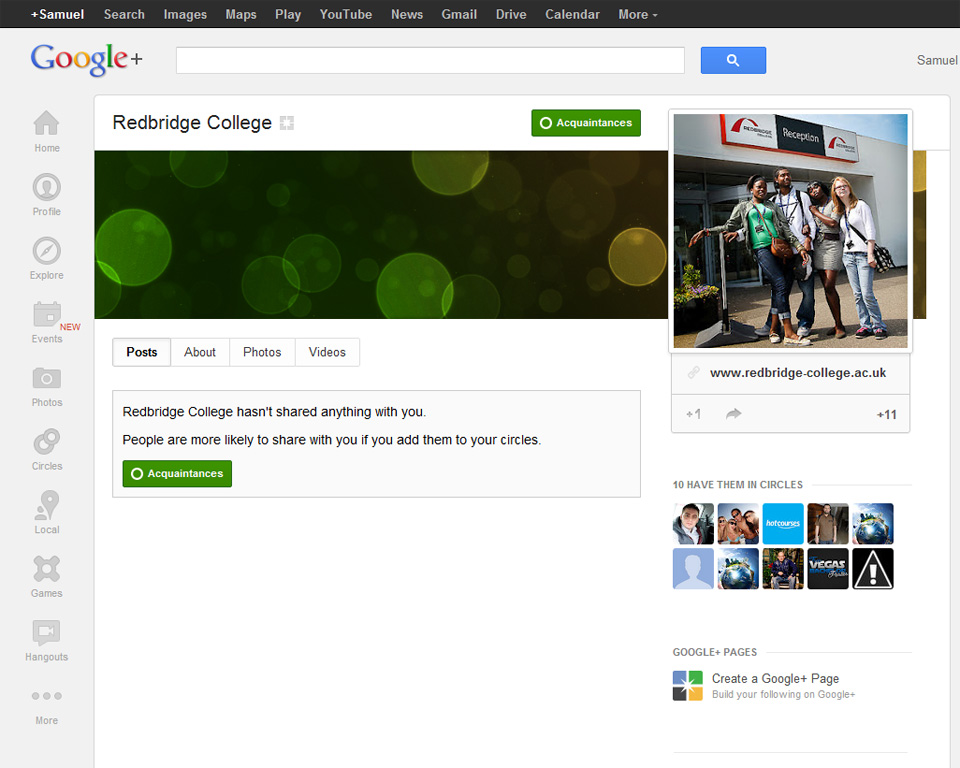
Task: Open the Photos tab of the page
Action: [261, 352]
